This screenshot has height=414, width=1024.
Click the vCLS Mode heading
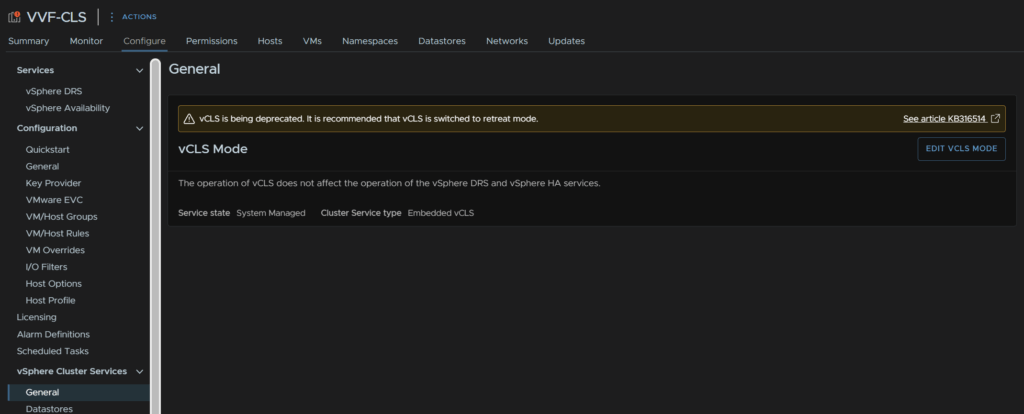coord(213,149)
